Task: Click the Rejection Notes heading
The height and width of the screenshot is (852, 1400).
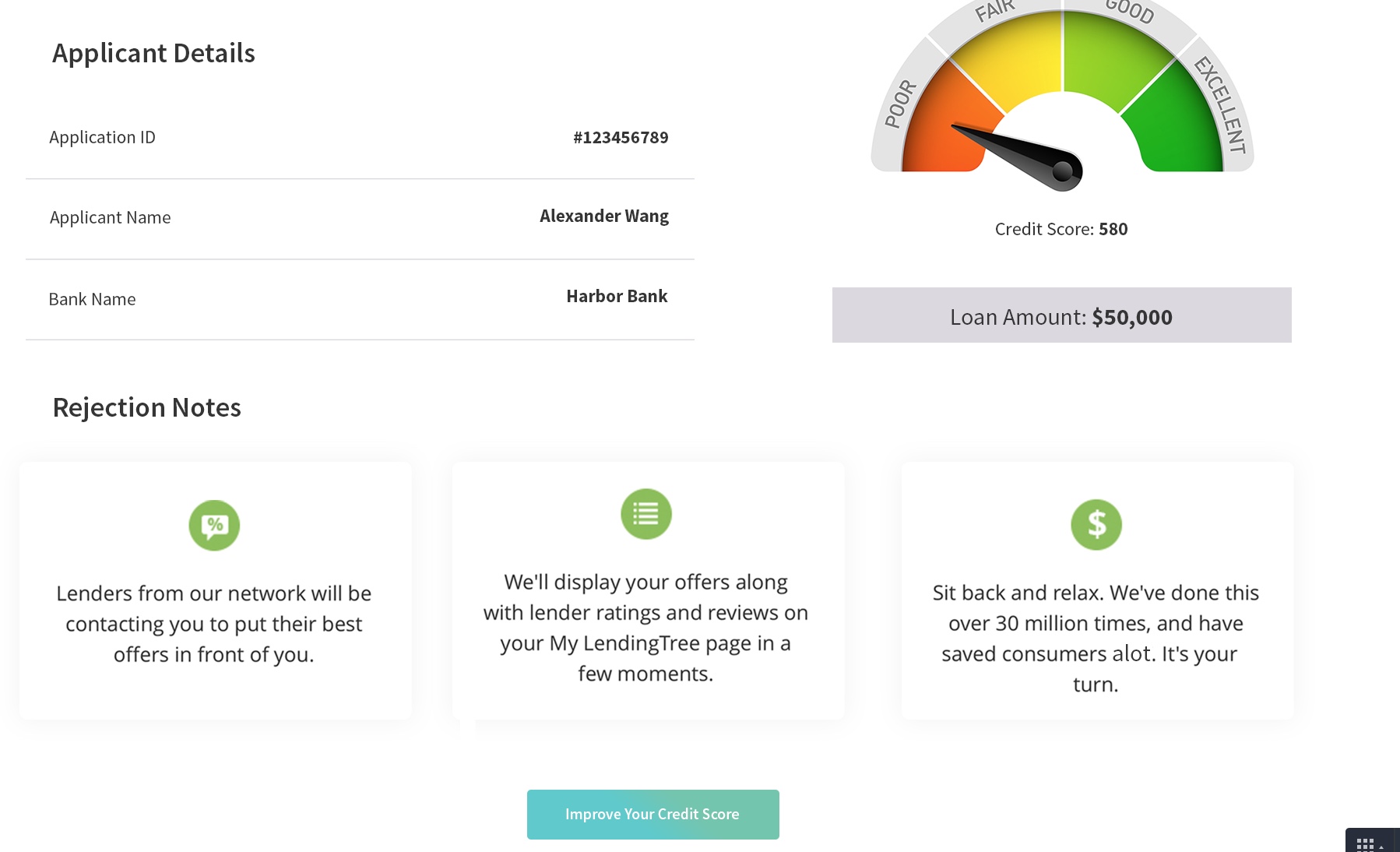Action: pos(146,407)
